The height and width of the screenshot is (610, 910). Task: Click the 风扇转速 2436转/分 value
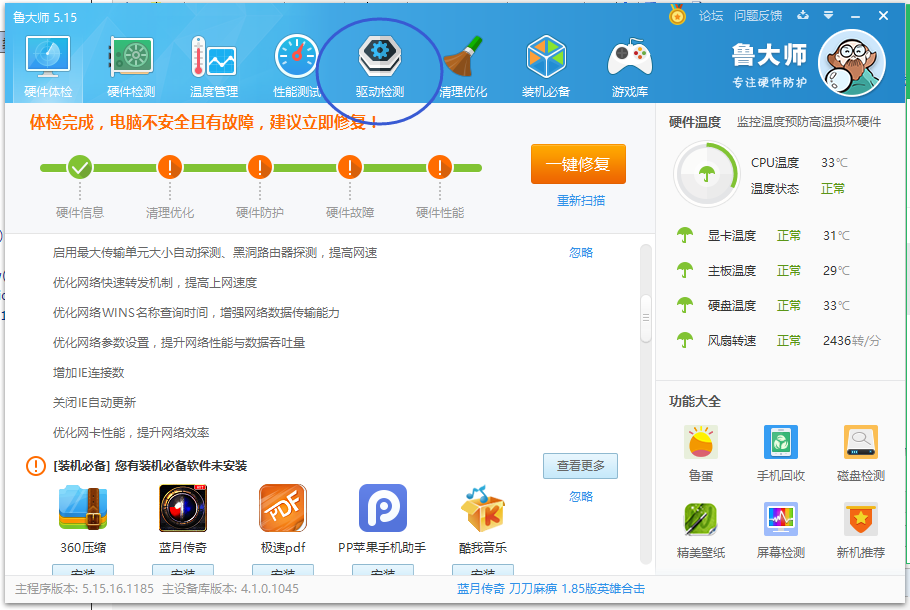click(x=851, y=341)
